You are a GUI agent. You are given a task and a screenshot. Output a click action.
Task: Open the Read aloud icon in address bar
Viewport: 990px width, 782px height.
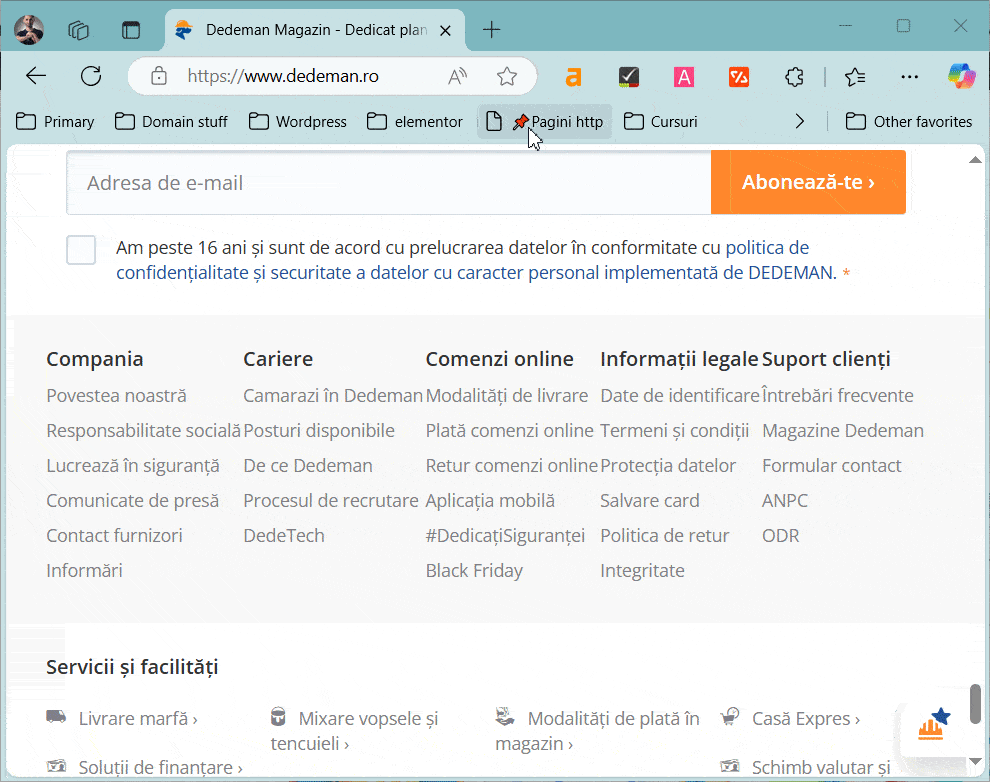[x=458, y=76]
